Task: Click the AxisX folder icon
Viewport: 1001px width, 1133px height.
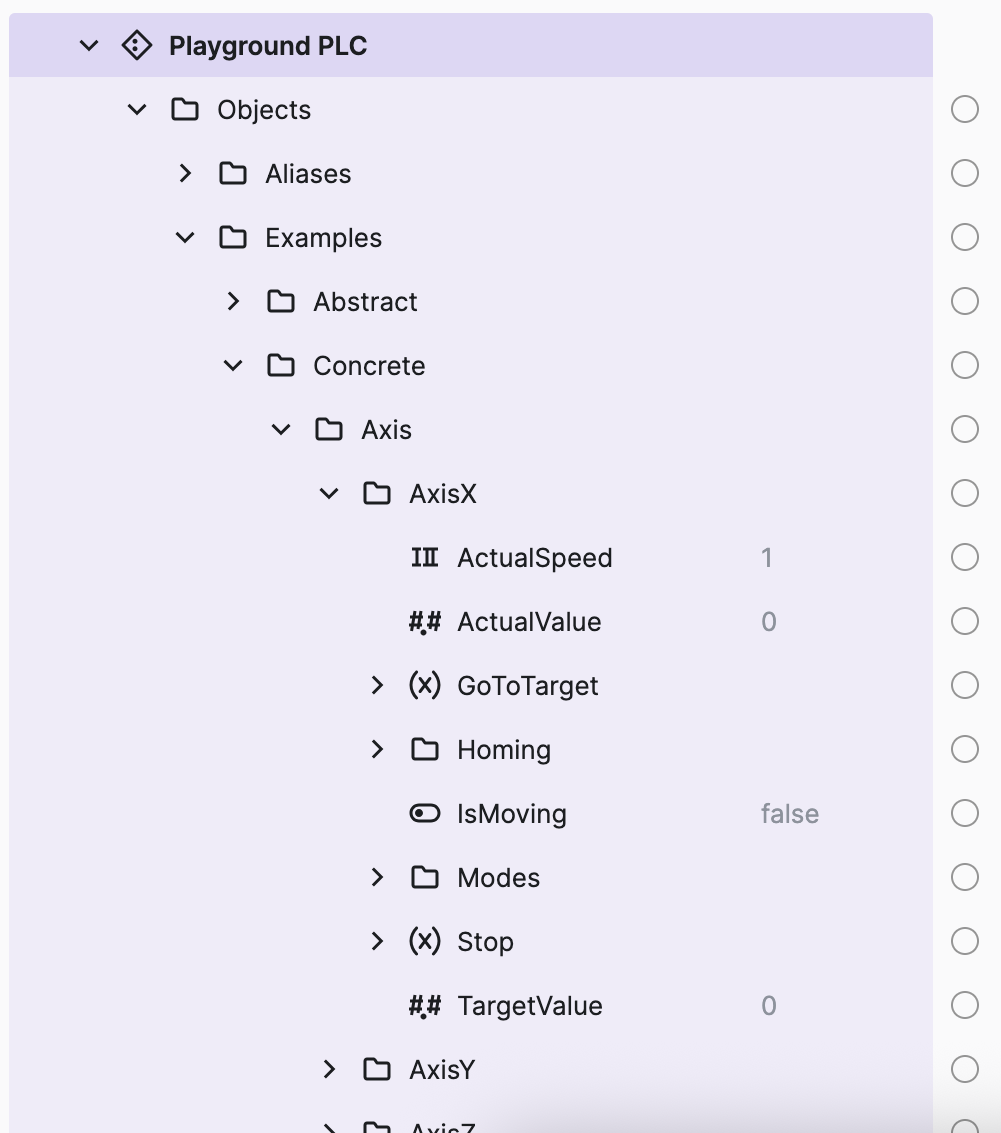Action: [377, 494]
